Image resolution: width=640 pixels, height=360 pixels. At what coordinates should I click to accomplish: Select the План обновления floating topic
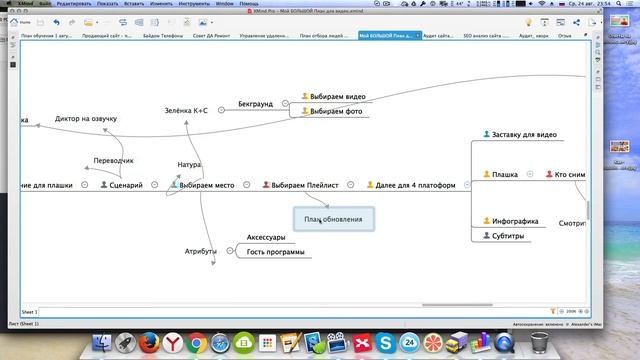(x=333, y=219)
